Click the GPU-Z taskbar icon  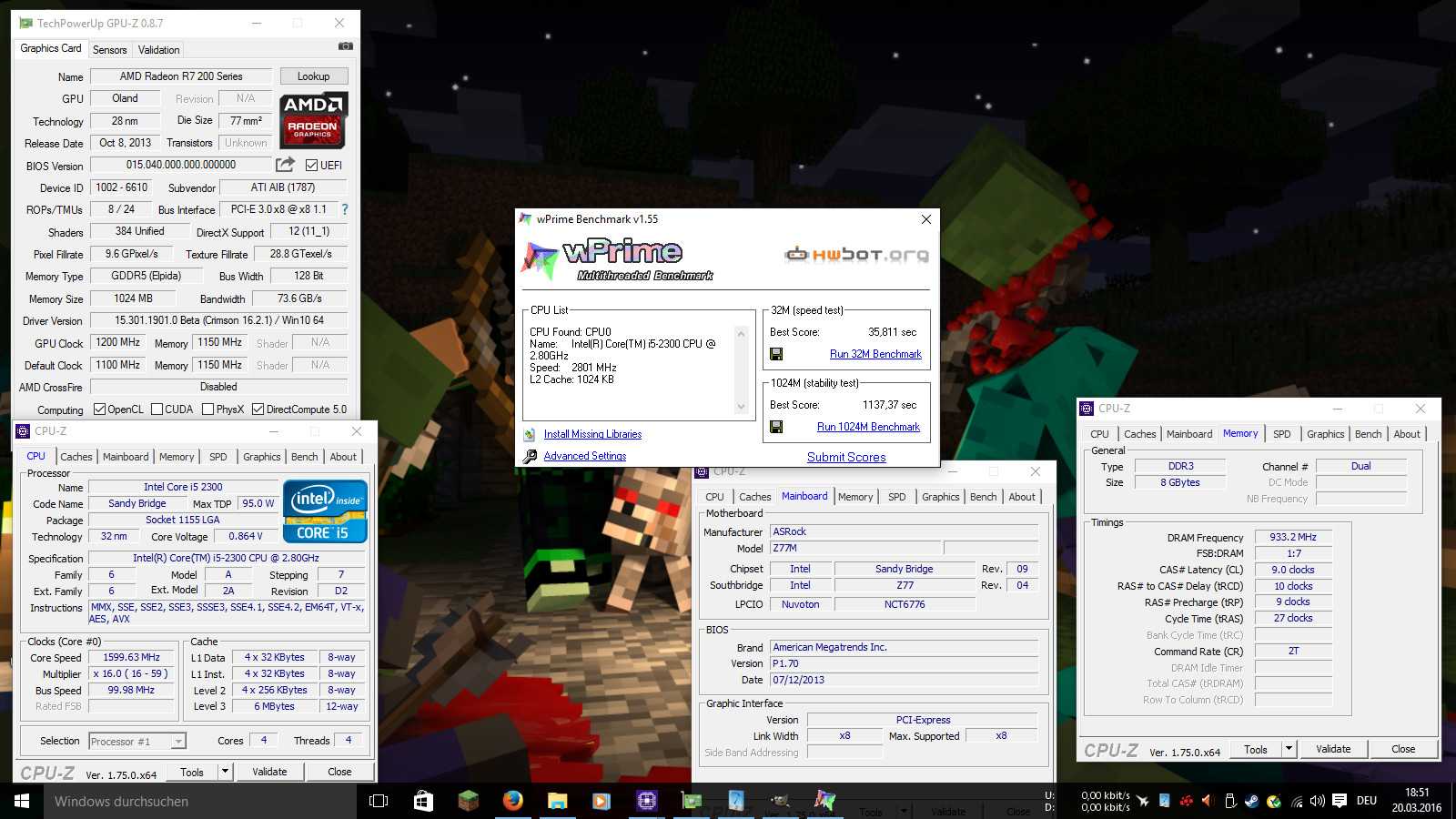tap(692, 801)
